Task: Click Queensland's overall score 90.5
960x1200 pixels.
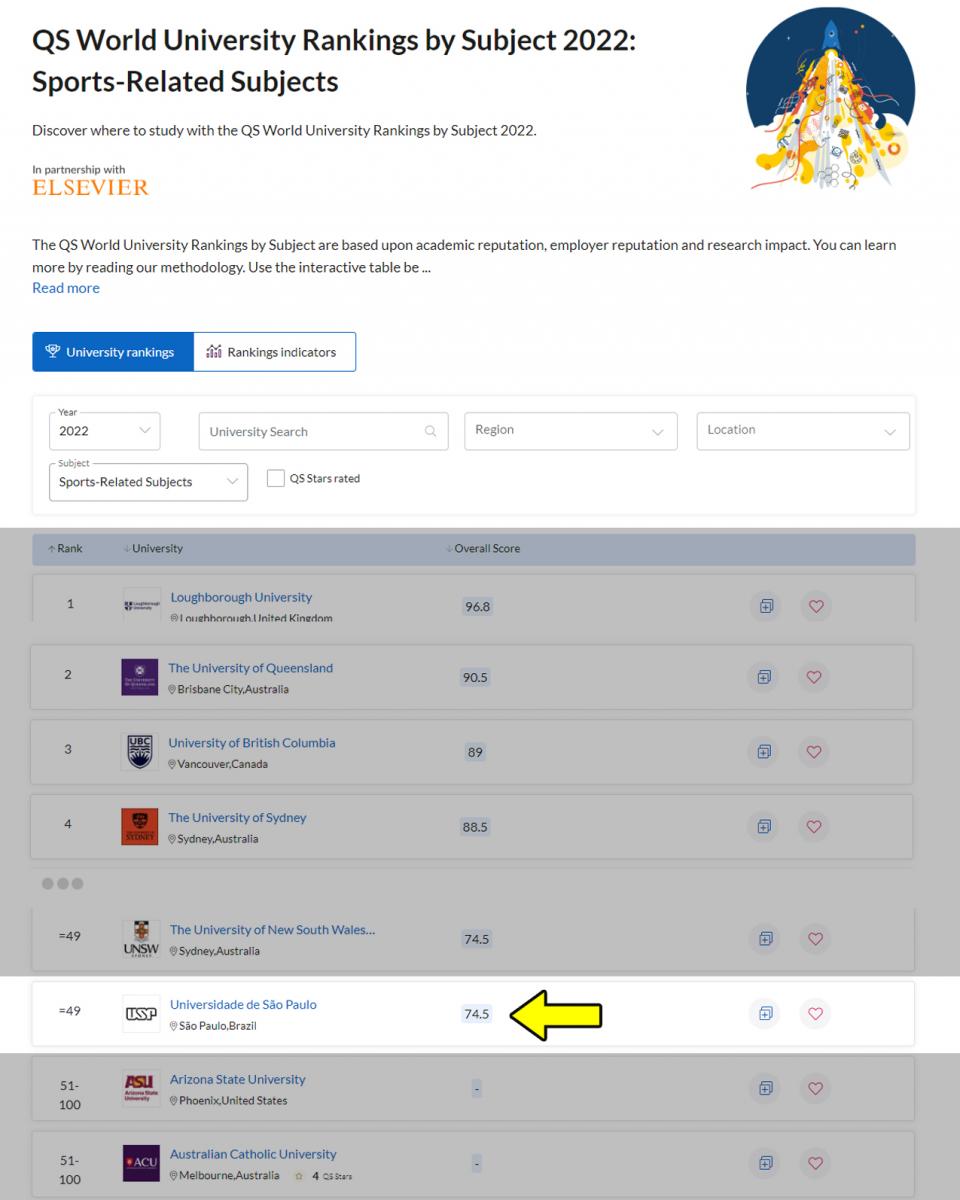Action: tap(475, 677)
